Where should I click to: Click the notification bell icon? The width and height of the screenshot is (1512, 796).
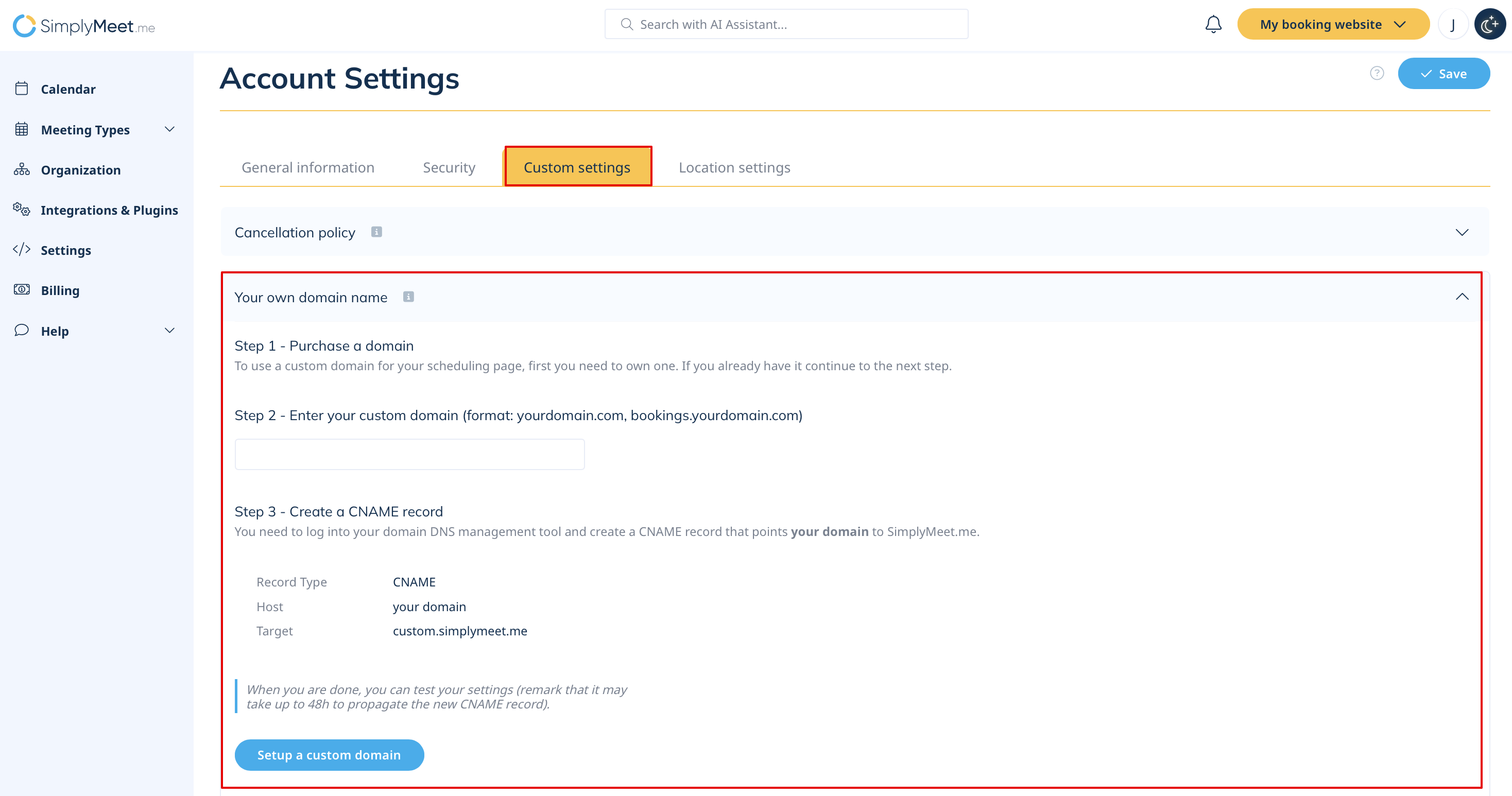pyautogui.click(x=1213, y=25)
